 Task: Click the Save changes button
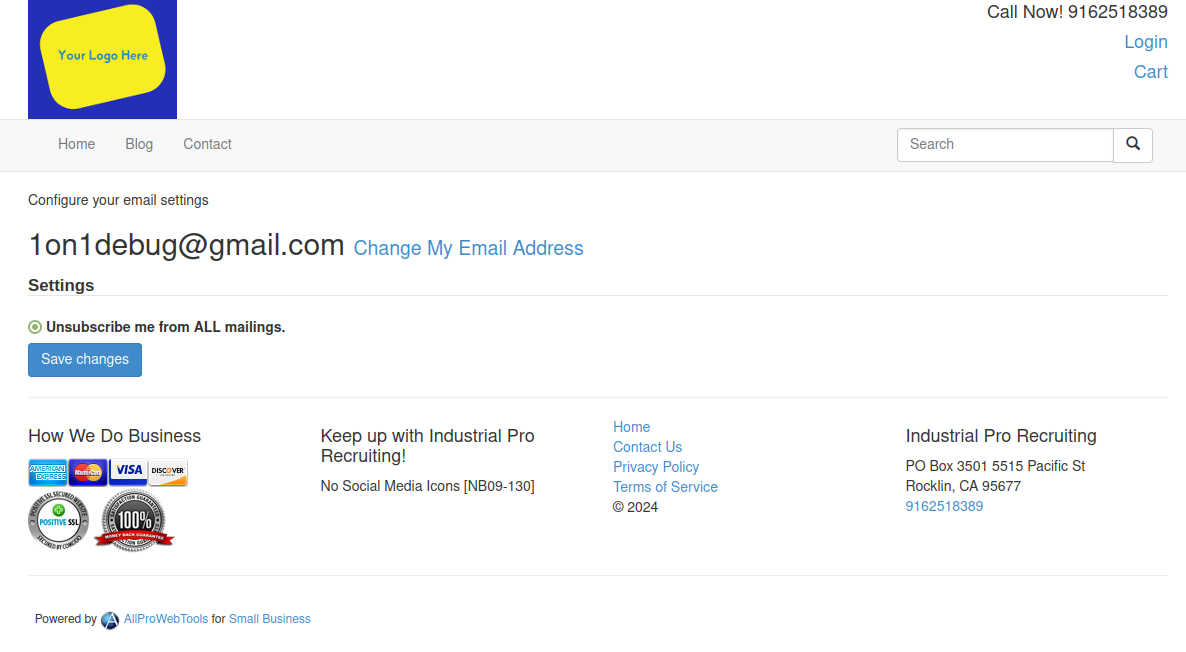point(85,360)
